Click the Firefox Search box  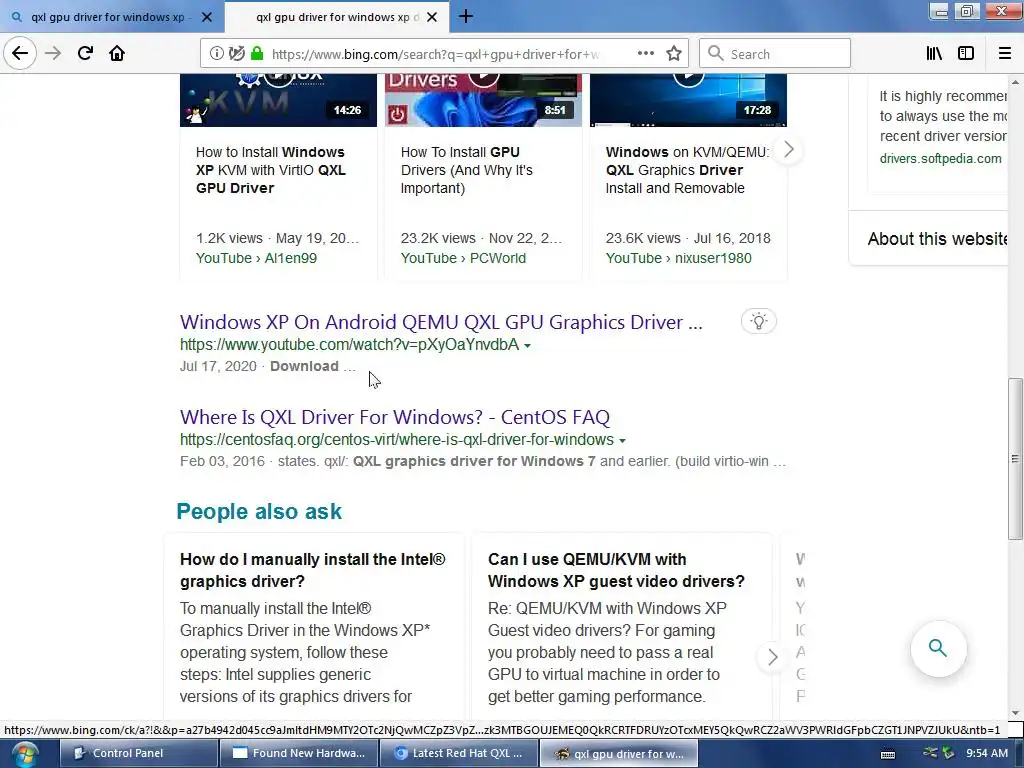pyautogui.click(x=775, y=54)
